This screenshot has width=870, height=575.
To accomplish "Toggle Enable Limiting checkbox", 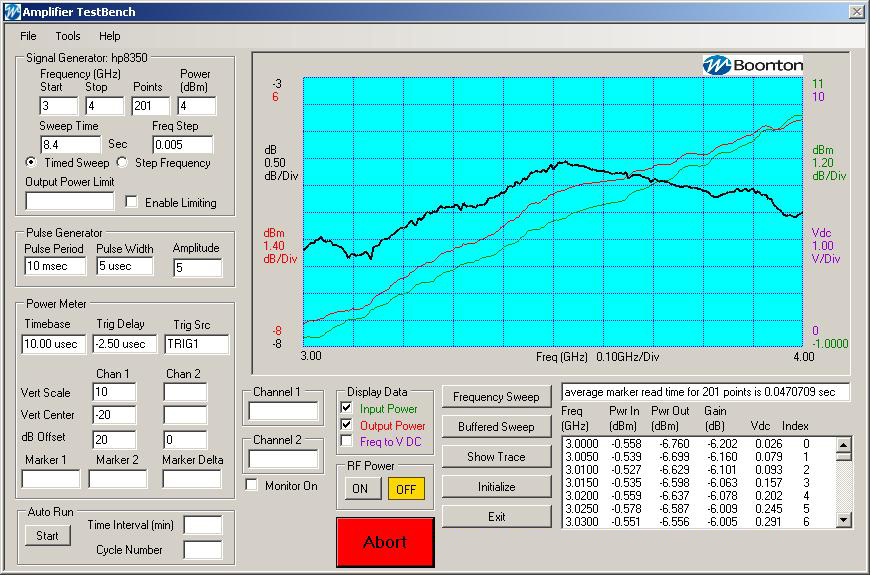I will coord(132,203).
